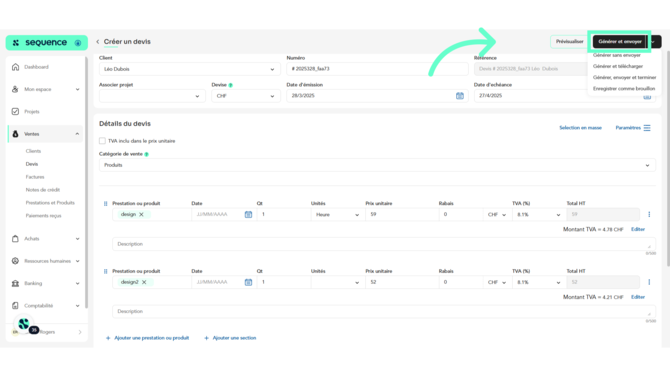Expand the Mon espace sidebar section
Screen dimensions: 670x377
tap(77, 89)
